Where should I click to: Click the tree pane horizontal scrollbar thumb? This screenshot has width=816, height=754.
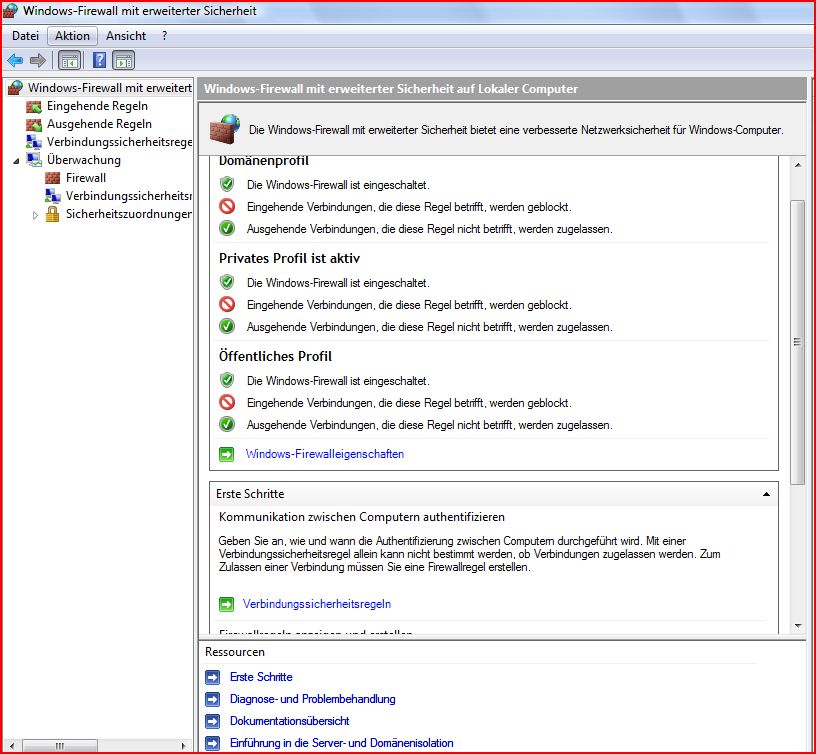[60, 746]
